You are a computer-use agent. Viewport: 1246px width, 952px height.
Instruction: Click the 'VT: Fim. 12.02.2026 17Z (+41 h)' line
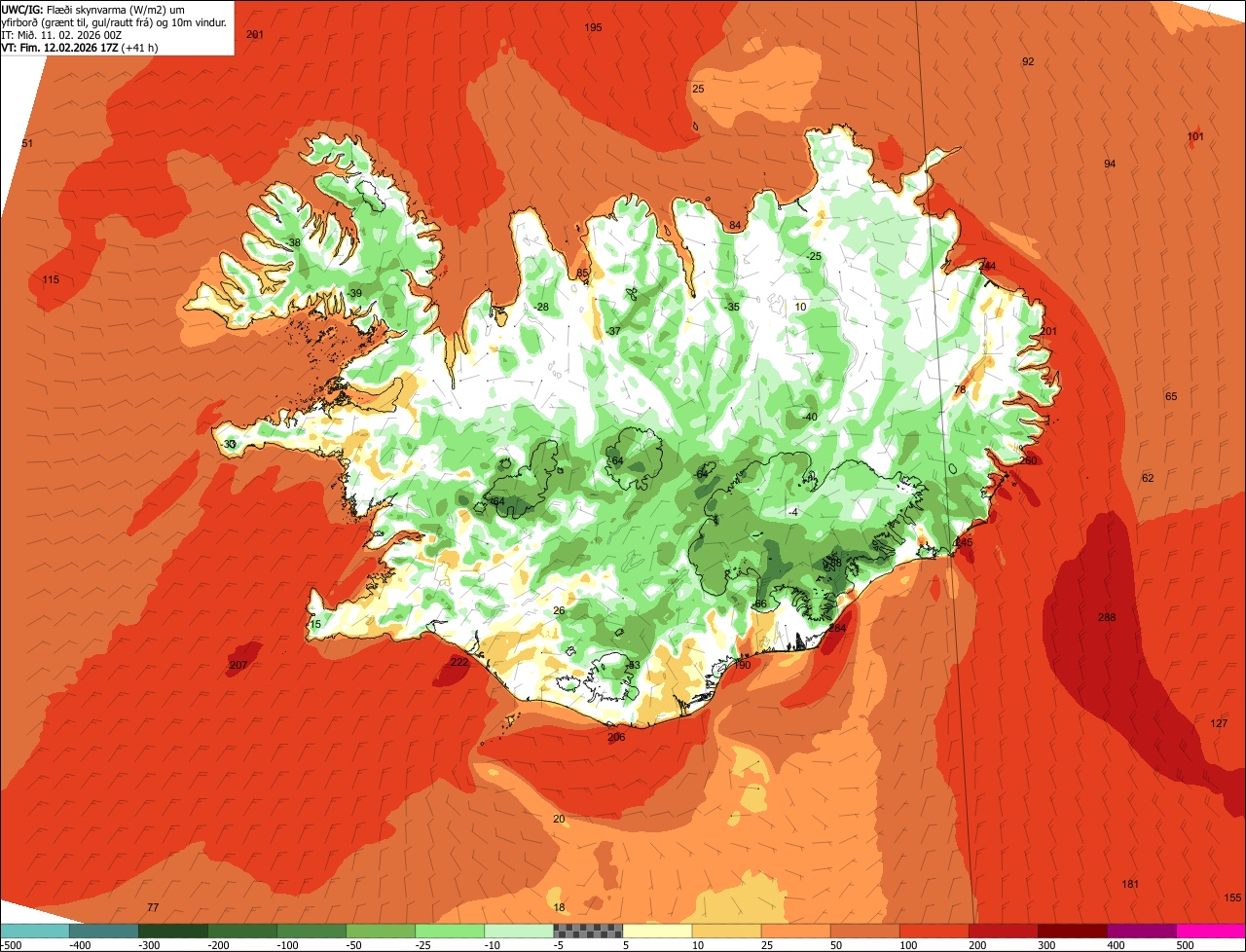80,47
